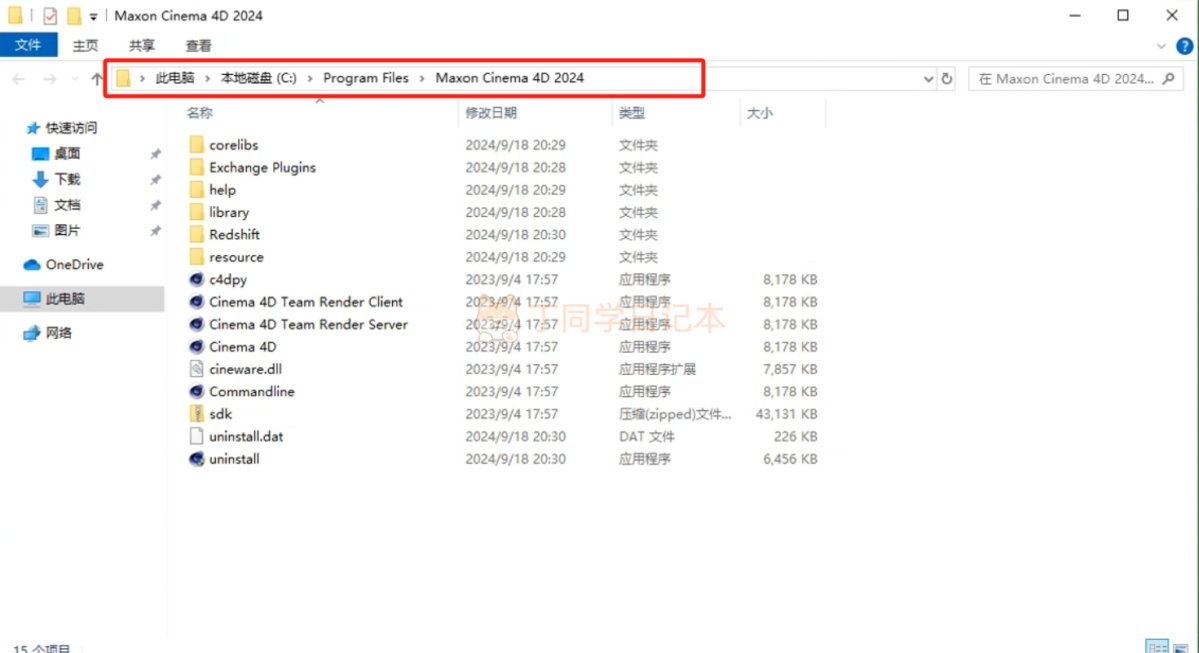
Task: Expand the chevron after 此电脑 in path
Action: pyautogui.click(x=206, y=78)
